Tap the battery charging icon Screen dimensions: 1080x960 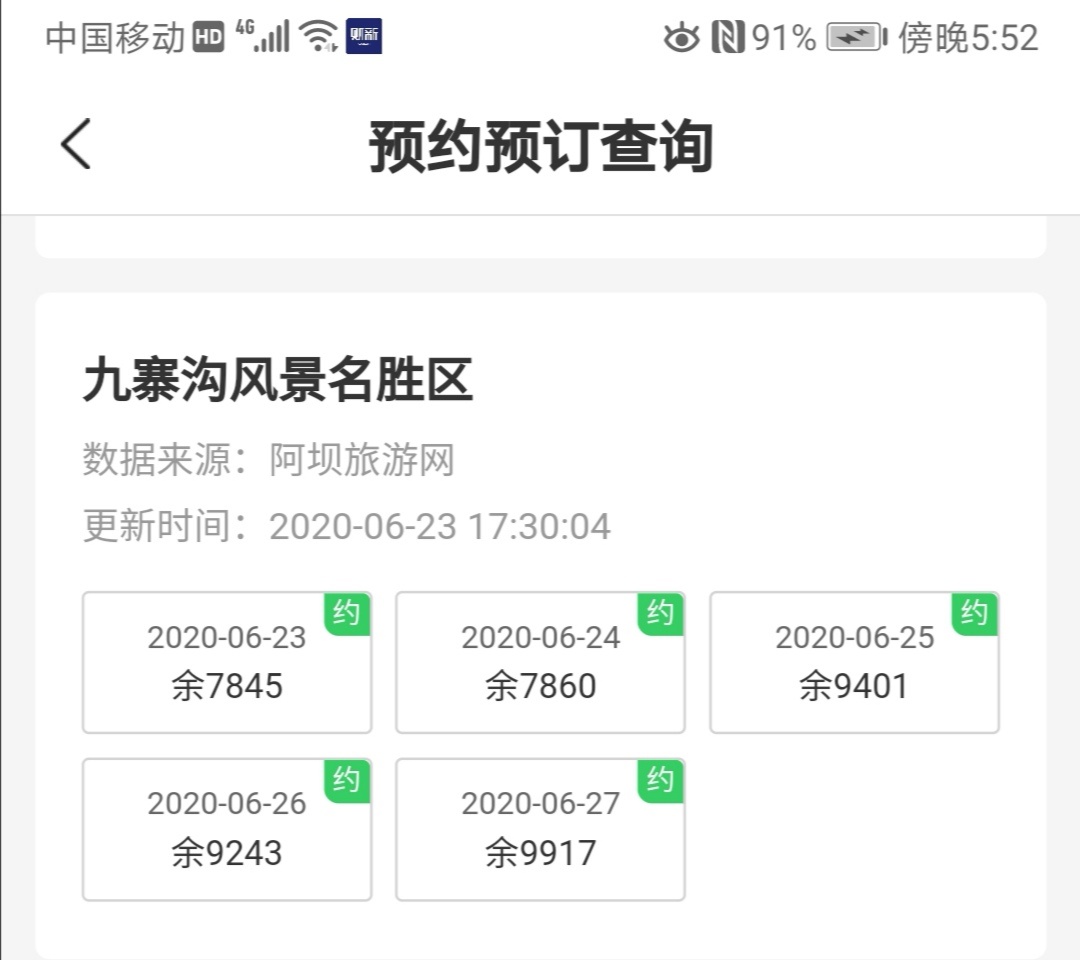click(855, 38)
